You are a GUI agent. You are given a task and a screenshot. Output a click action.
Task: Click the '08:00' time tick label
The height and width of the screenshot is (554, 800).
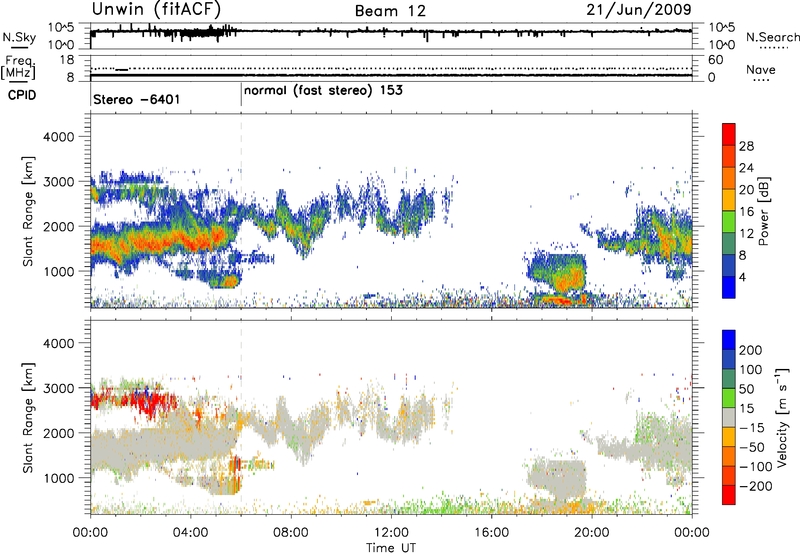point(291,533)
